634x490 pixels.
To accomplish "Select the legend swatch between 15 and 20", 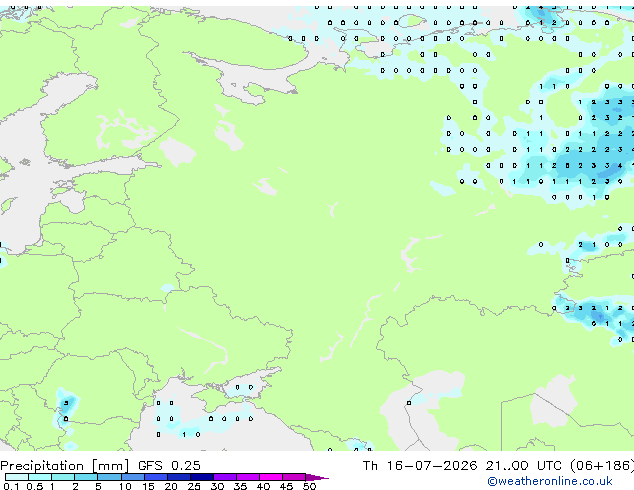I will click(x=155, y=477).
